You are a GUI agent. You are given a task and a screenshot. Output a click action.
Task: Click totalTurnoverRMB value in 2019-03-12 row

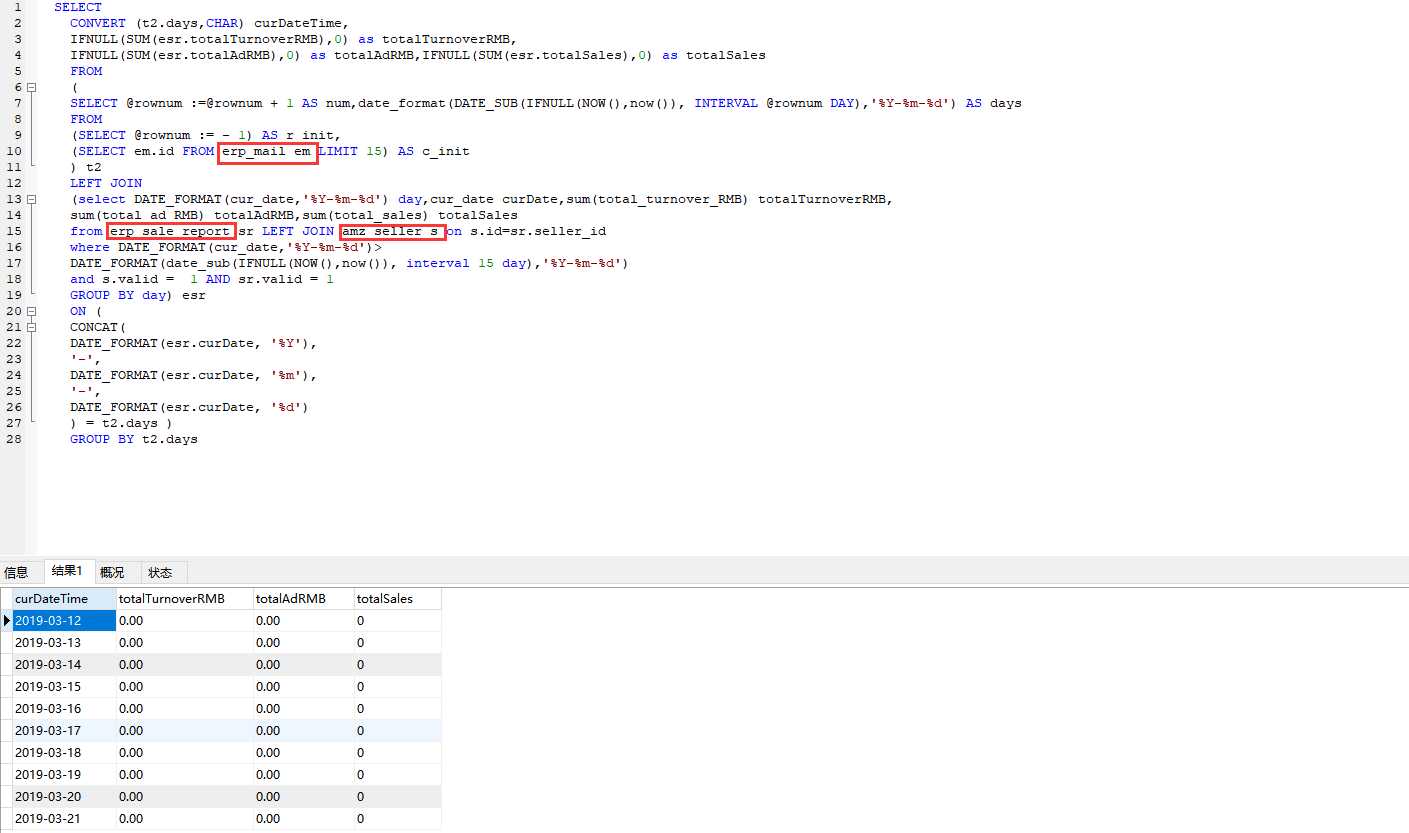[x=185, y=621]
